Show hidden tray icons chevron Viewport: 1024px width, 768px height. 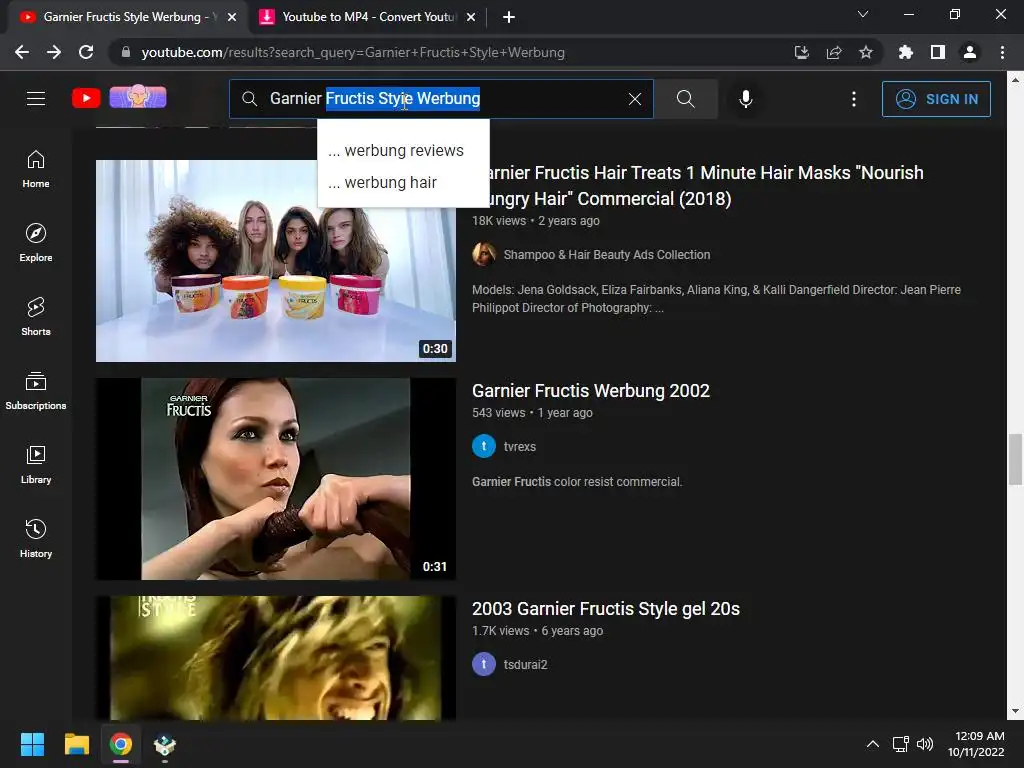click(x=872, y=744)
